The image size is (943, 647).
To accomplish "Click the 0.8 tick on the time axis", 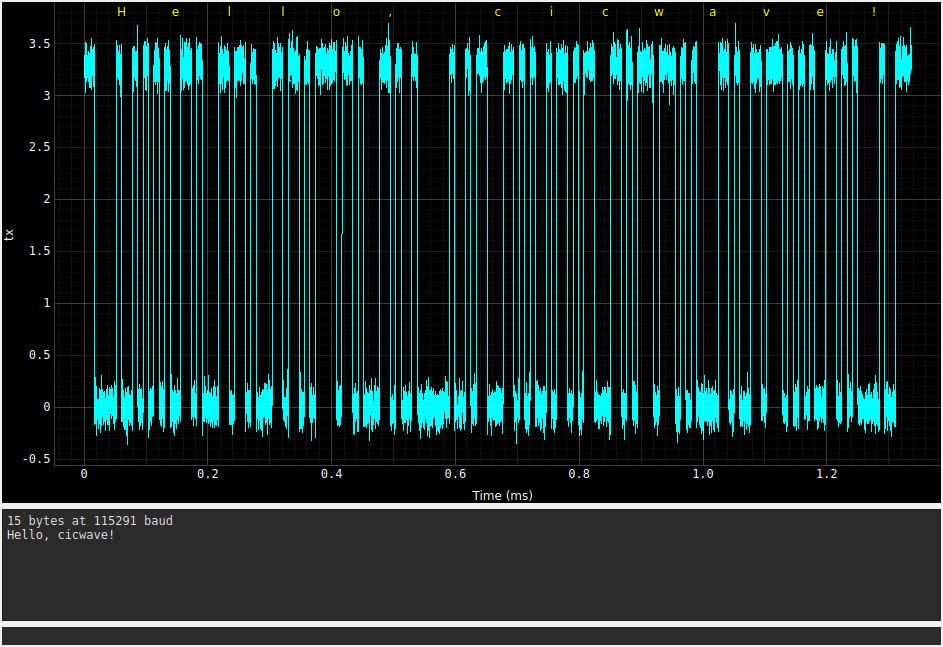I will click(579, 474).
